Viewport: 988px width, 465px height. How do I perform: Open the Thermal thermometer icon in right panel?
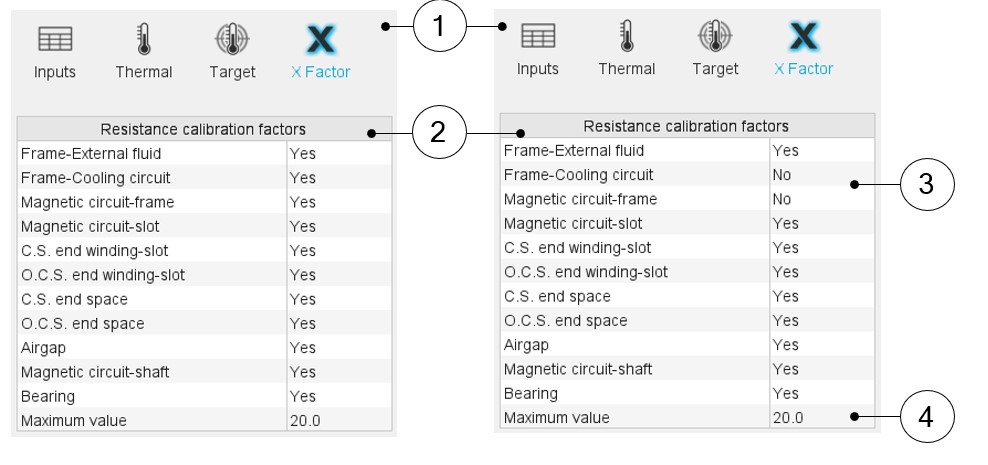[627, 37]
